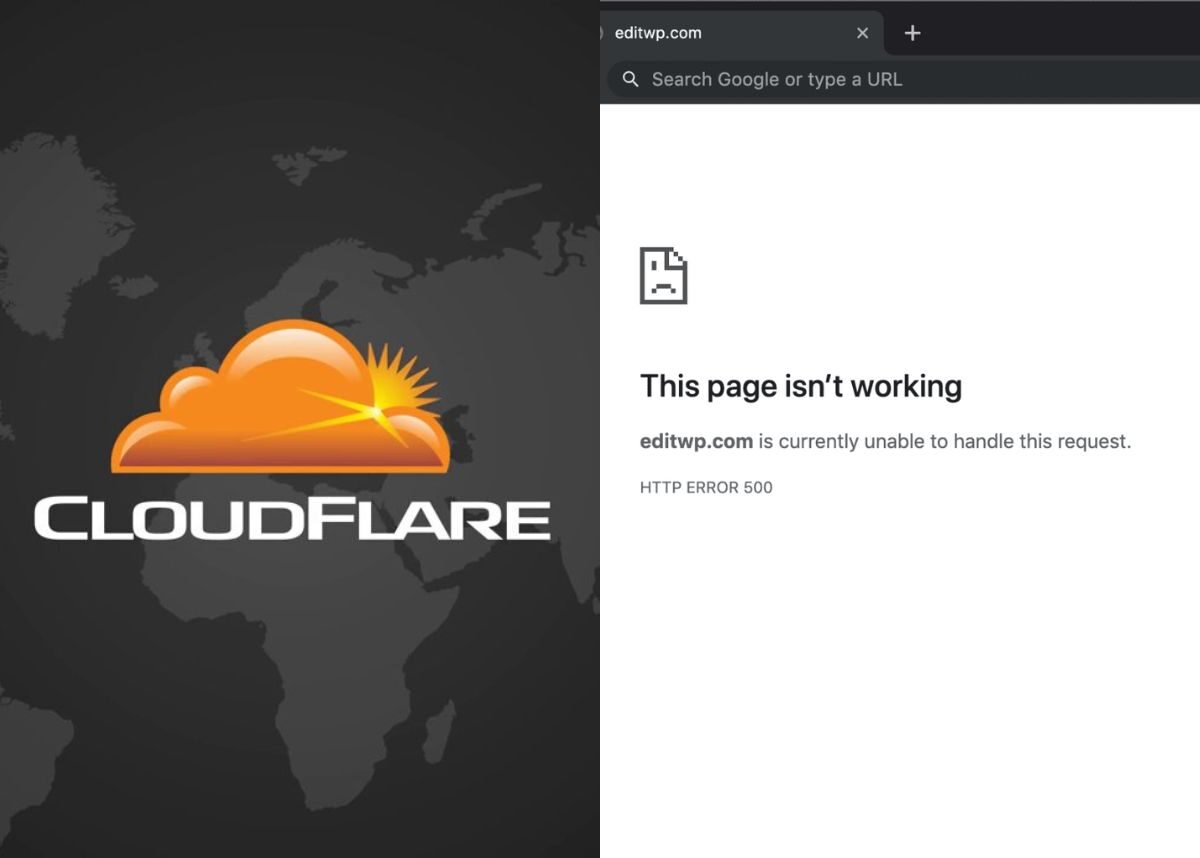Screen dimensions: 1200x858
Task: Click the large letter C in CloudFlare wordmark
Action: [62, 519]
